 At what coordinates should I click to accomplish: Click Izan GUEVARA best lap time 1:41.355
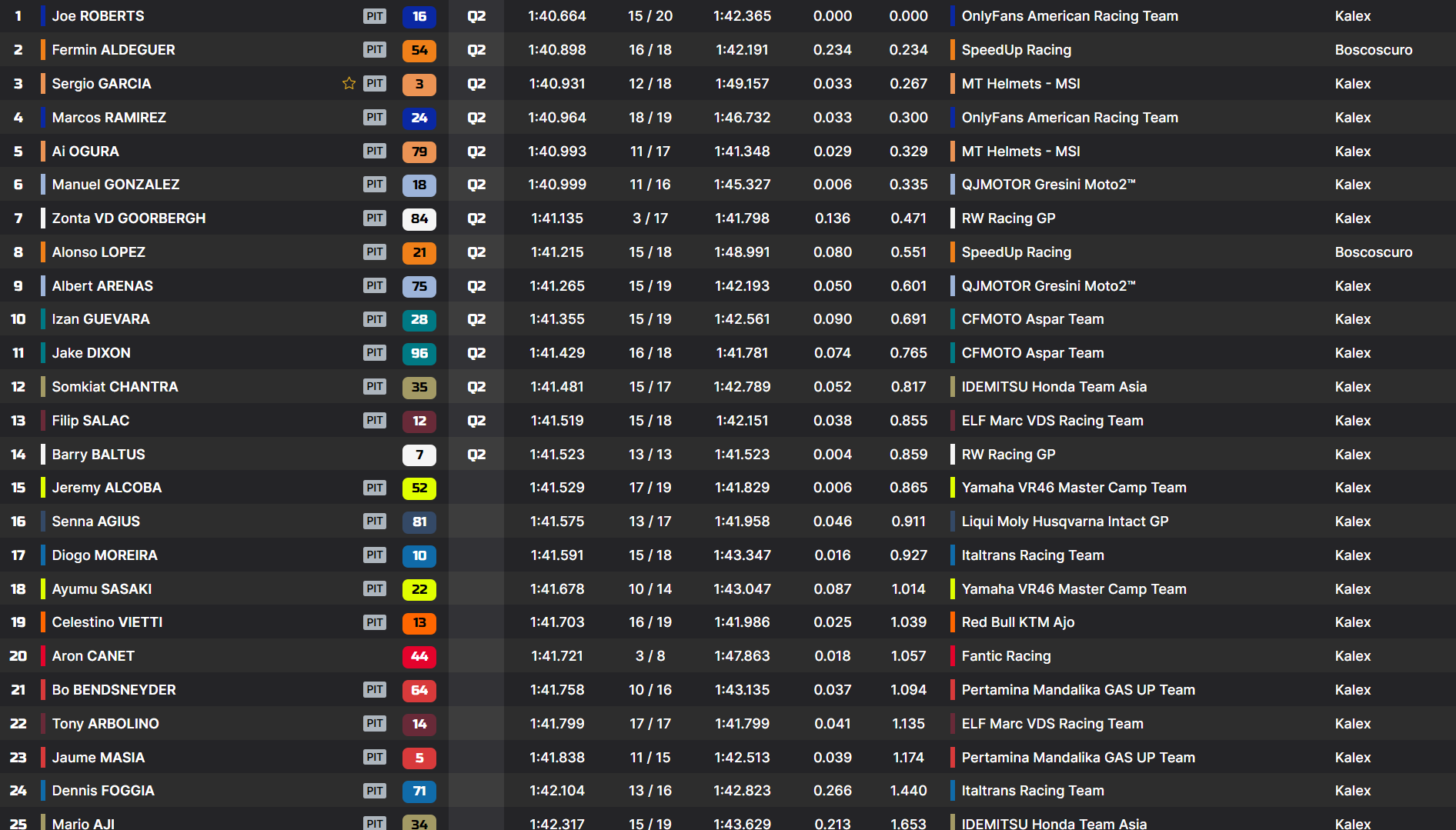556,319
